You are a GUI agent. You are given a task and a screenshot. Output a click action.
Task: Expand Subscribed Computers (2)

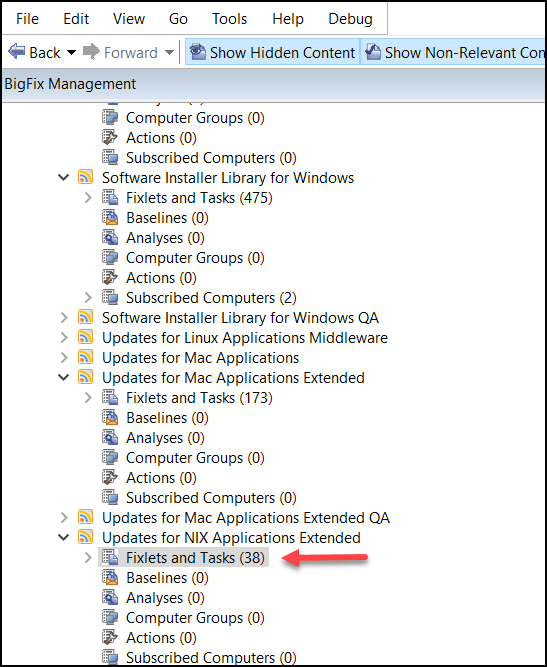pyautogui.click(x=88, y=297)
